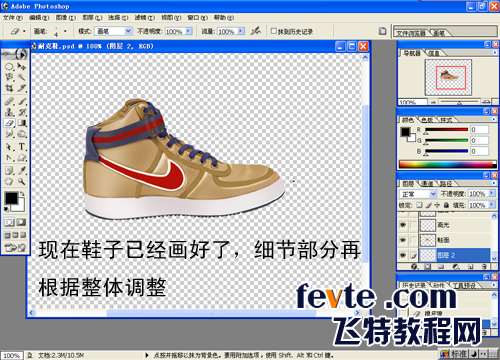
Task: Select the Lasso tool
Action: pyautogui.click(x=9, y=77)
